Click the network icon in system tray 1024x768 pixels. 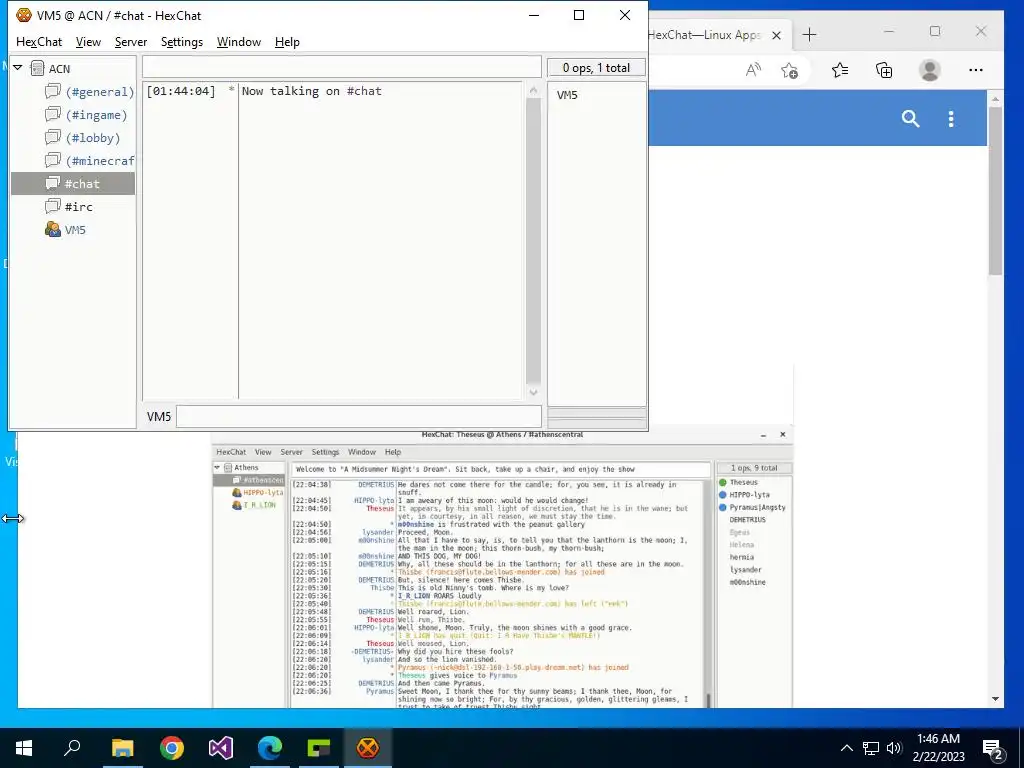871,748
